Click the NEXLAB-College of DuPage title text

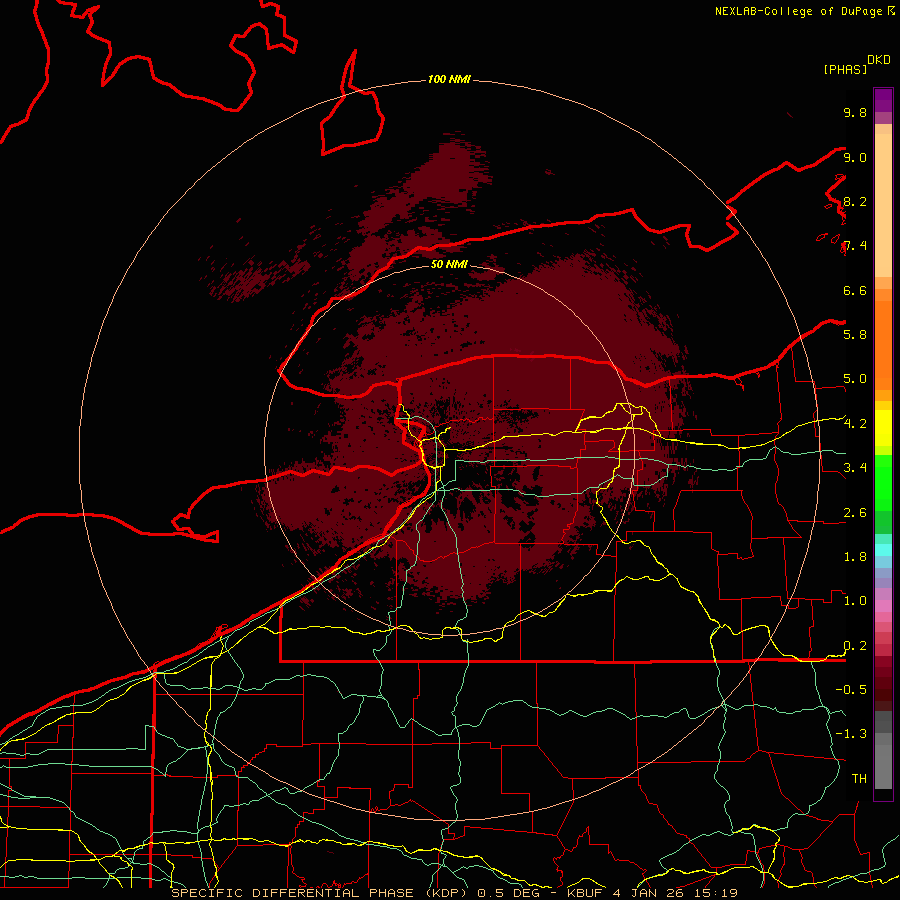pyautogui.click(x=798, y=11)
